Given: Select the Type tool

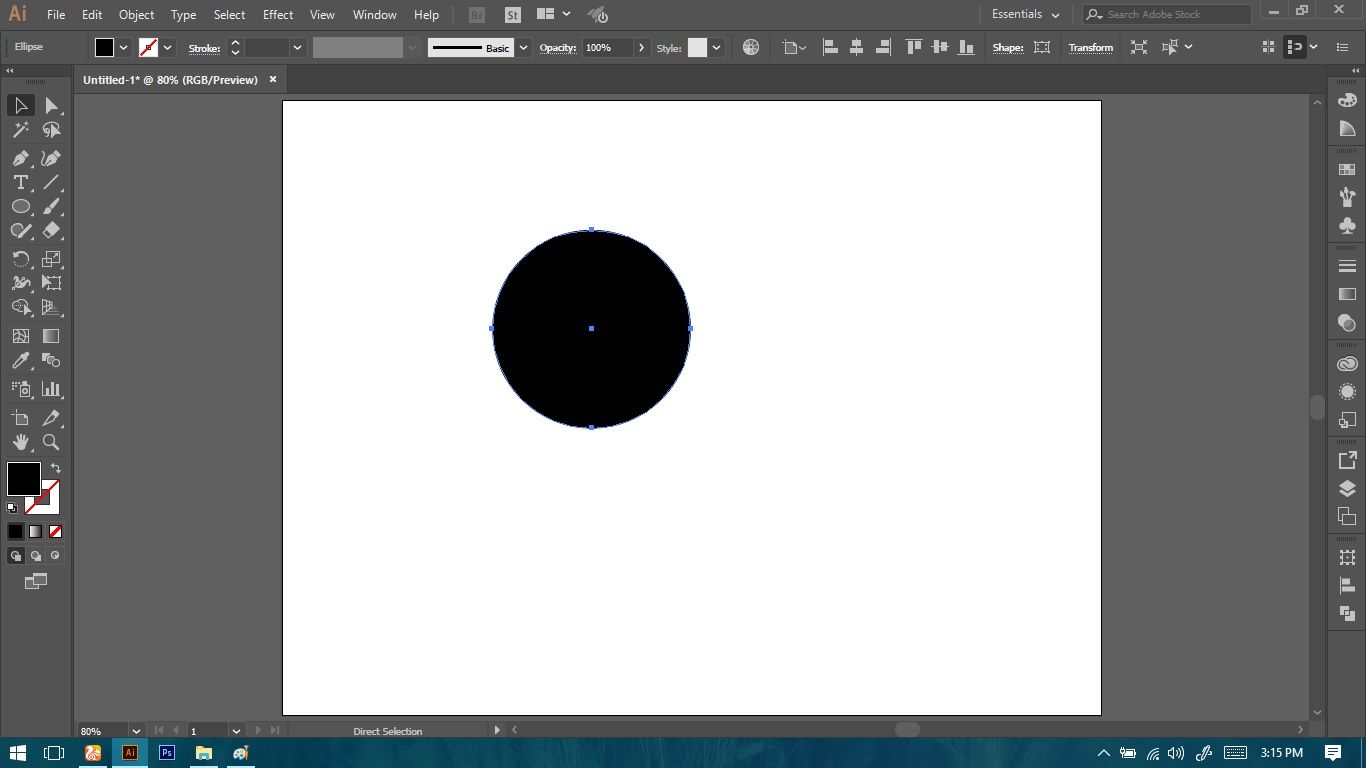Looking at the screenshot, I should click(20, 182).
